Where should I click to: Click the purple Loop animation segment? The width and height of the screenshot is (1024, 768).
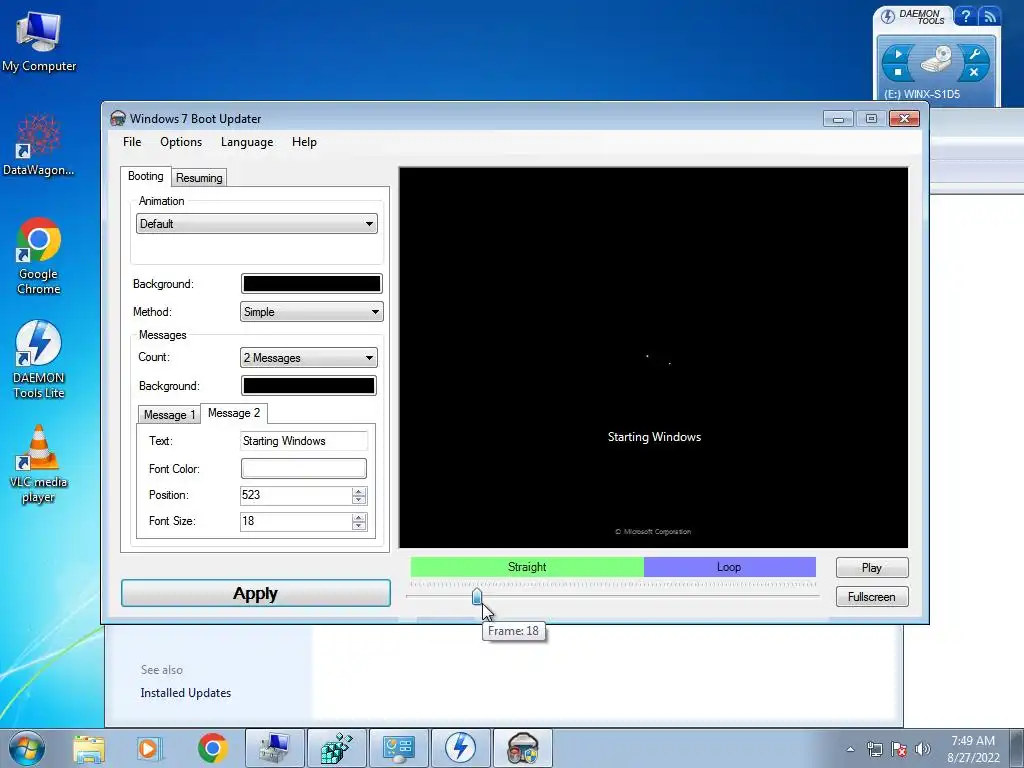pos(729,567)
